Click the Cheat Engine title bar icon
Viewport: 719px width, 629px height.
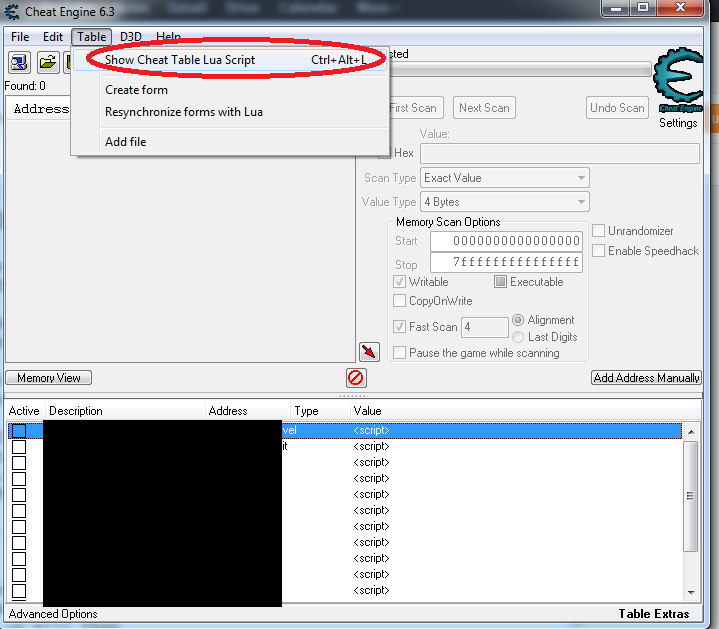pos(12,11)
